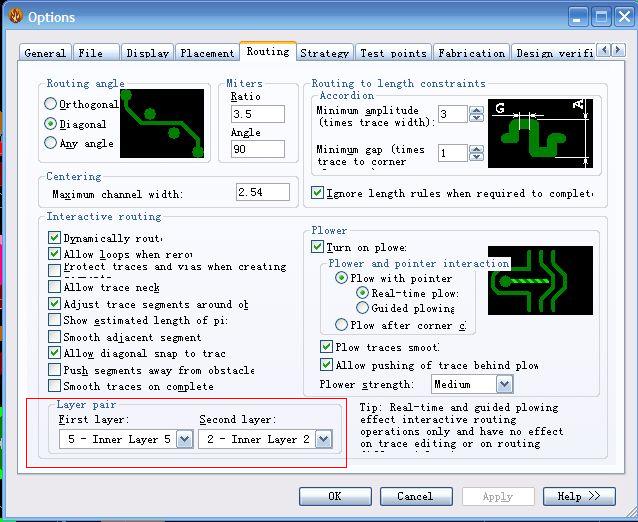Viewport: 638px width, 522px height.
Task: Click the Help >> button
Action: [x=579, y=496]
